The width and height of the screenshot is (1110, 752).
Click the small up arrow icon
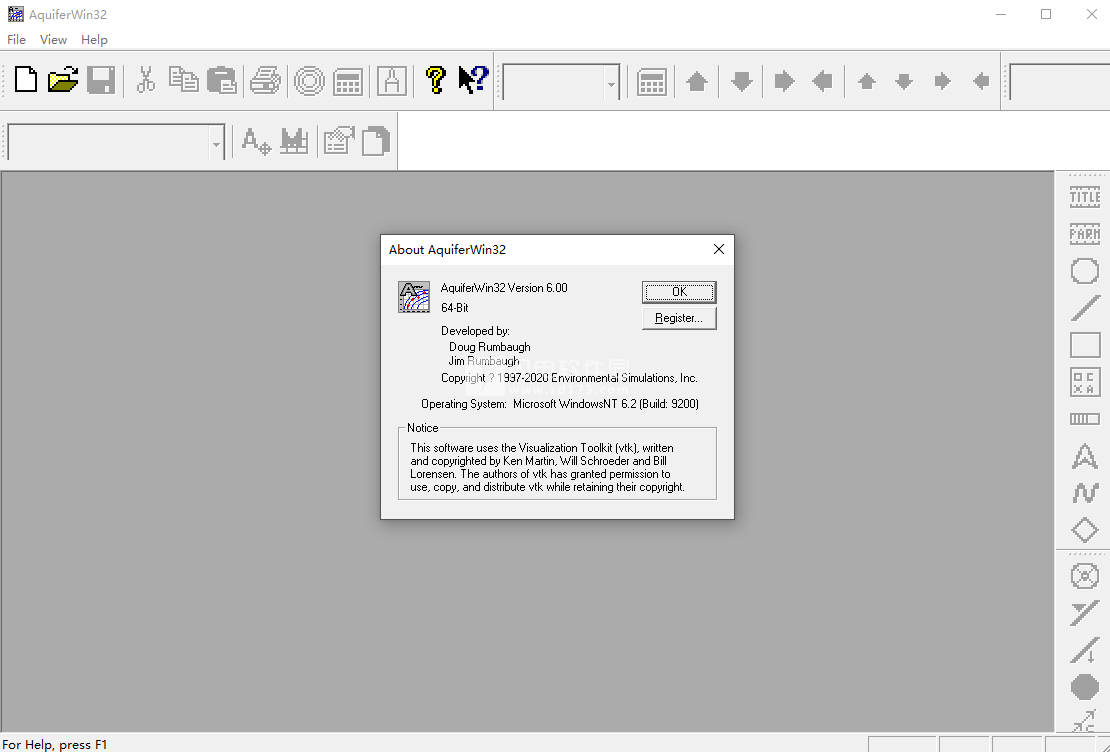[x=866, y=81]
